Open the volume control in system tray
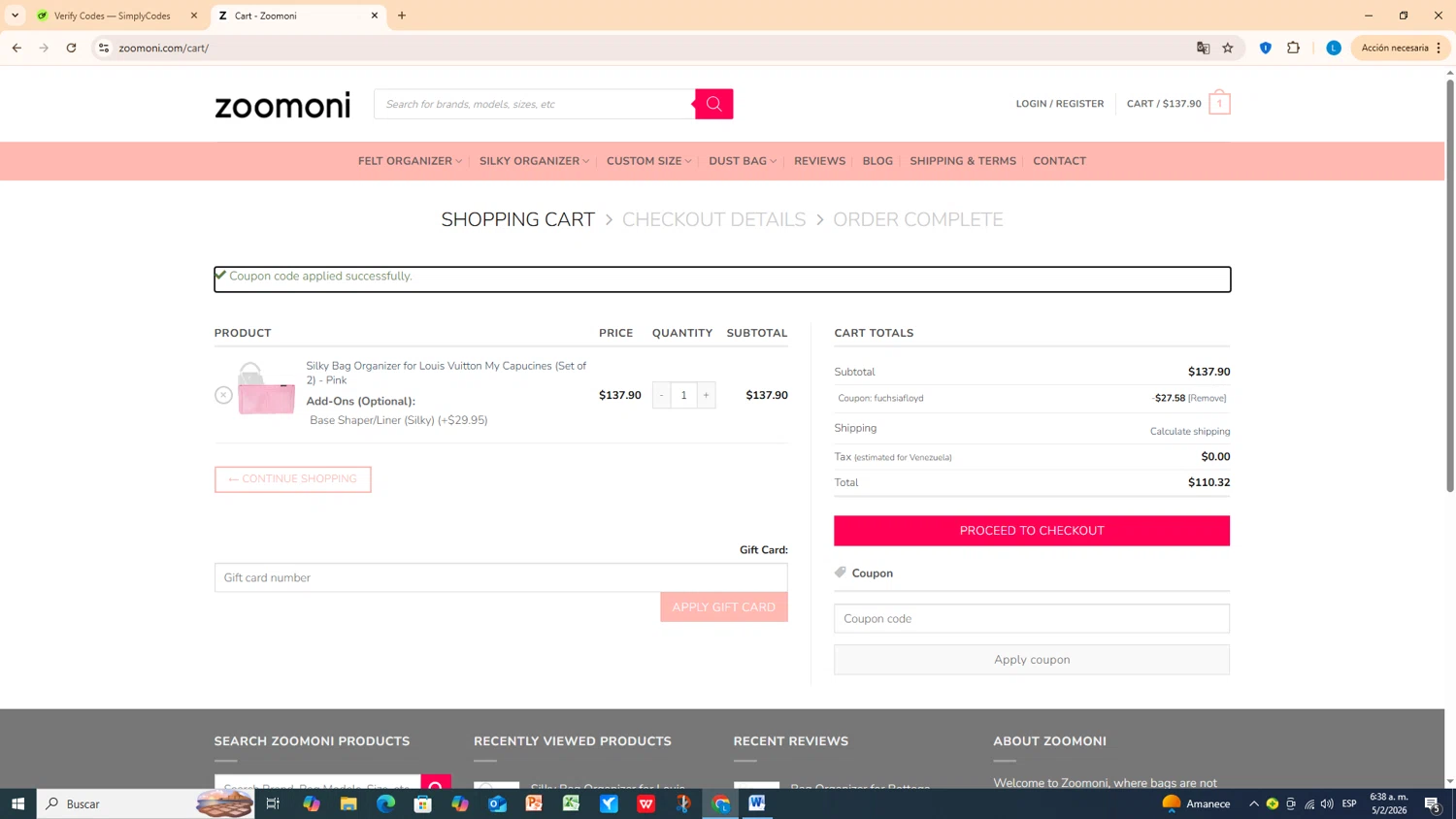1456x819 pixels. 1327,803
